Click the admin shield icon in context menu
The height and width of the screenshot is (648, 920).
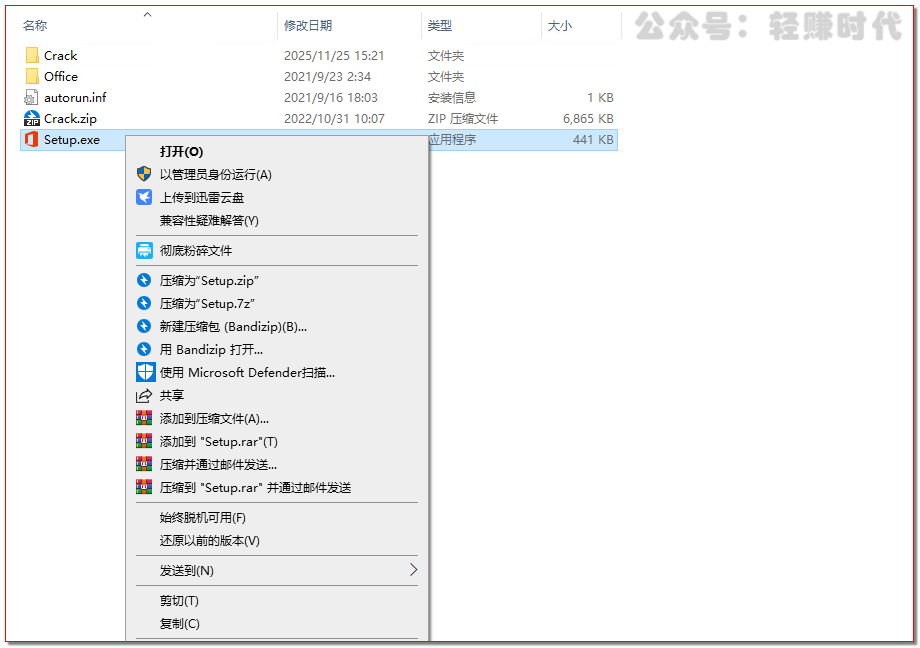[144, 174]
